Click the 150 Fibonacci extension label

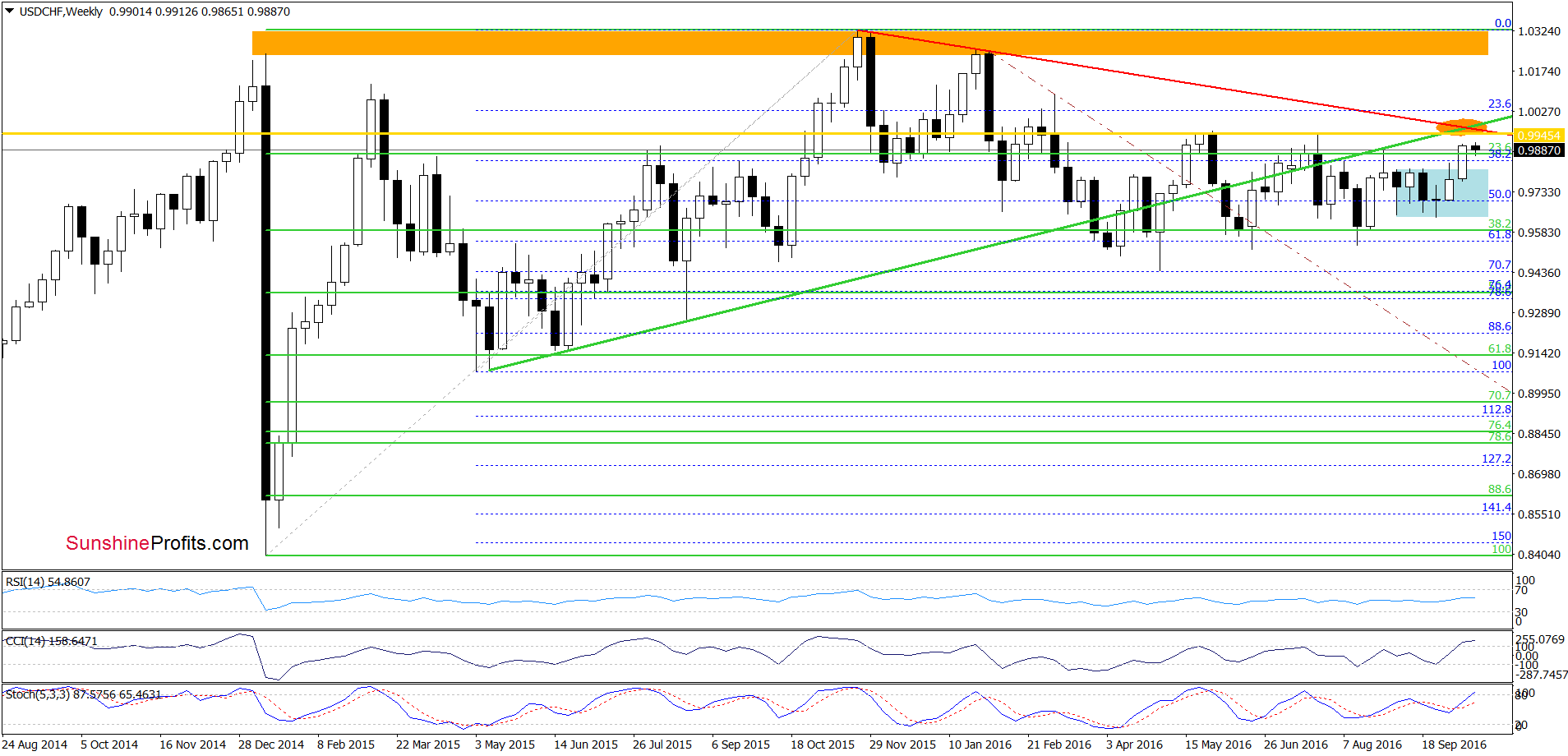[1501, 536]
